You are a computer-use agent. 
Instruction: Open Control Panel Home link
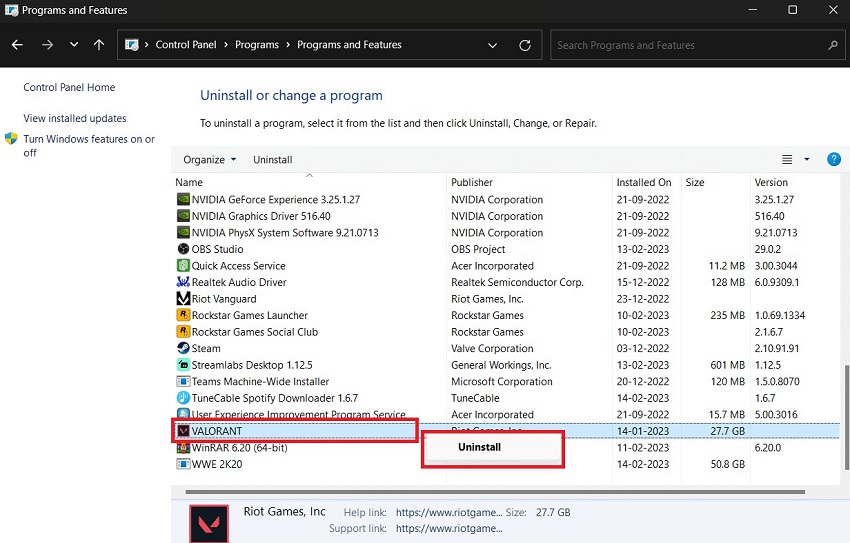[69, 87]
